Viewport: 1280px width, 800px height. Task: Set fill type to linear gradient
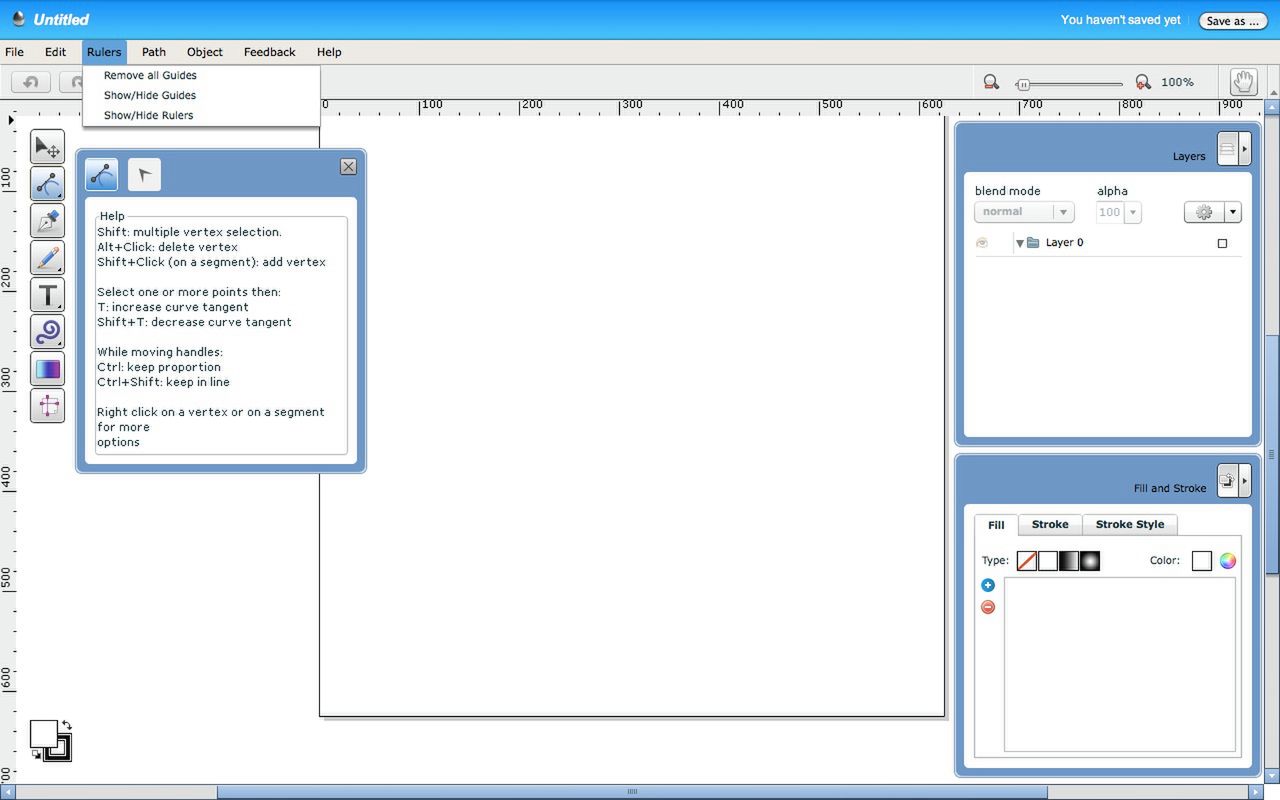tap(1068, 561)
